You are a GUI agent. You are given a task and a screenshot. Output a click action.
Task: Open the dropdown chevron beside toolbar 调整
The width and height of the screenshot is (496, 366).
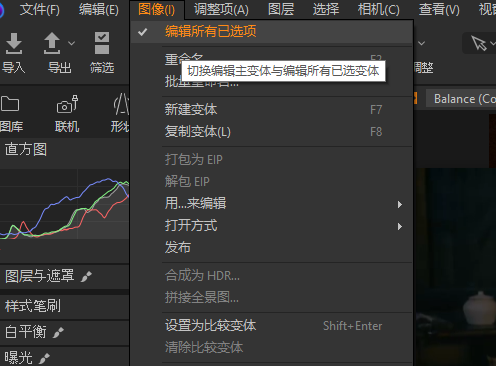click(421, 43)
